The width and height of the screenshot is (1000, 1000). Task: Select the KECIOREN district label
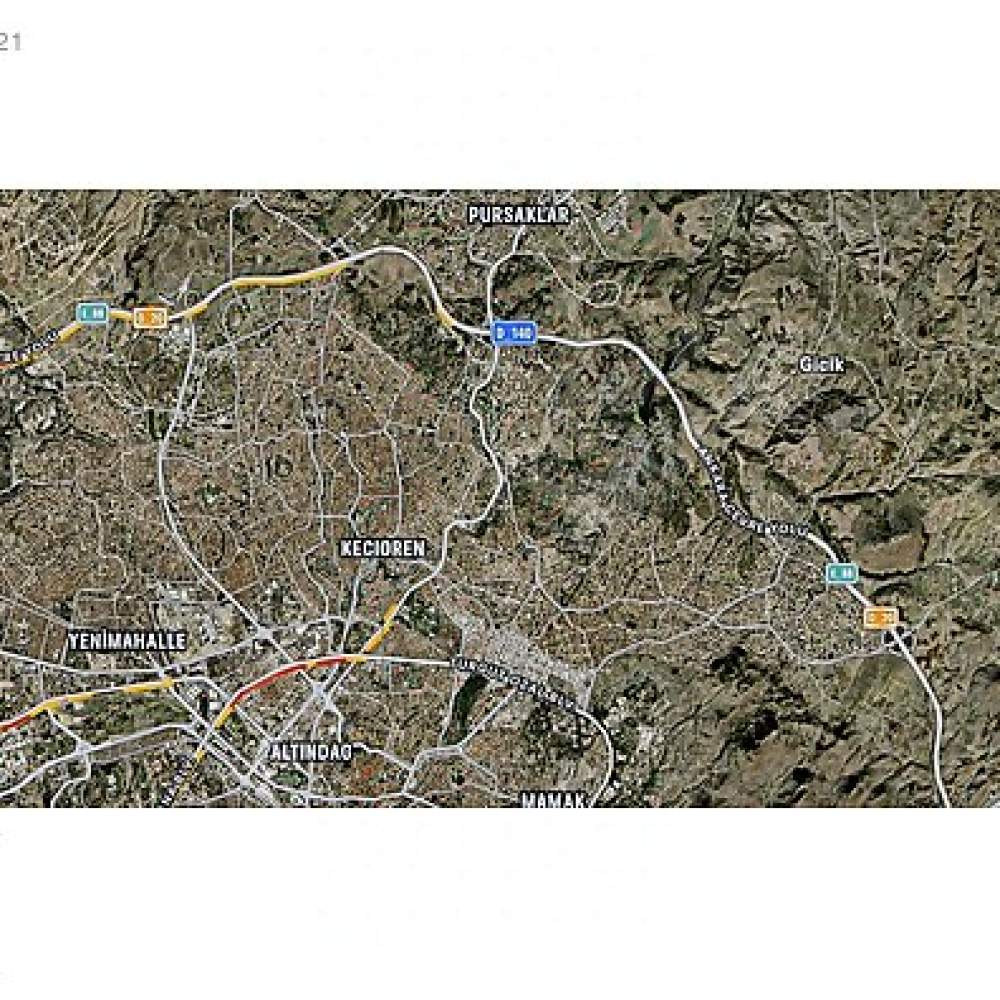[383, 548]
